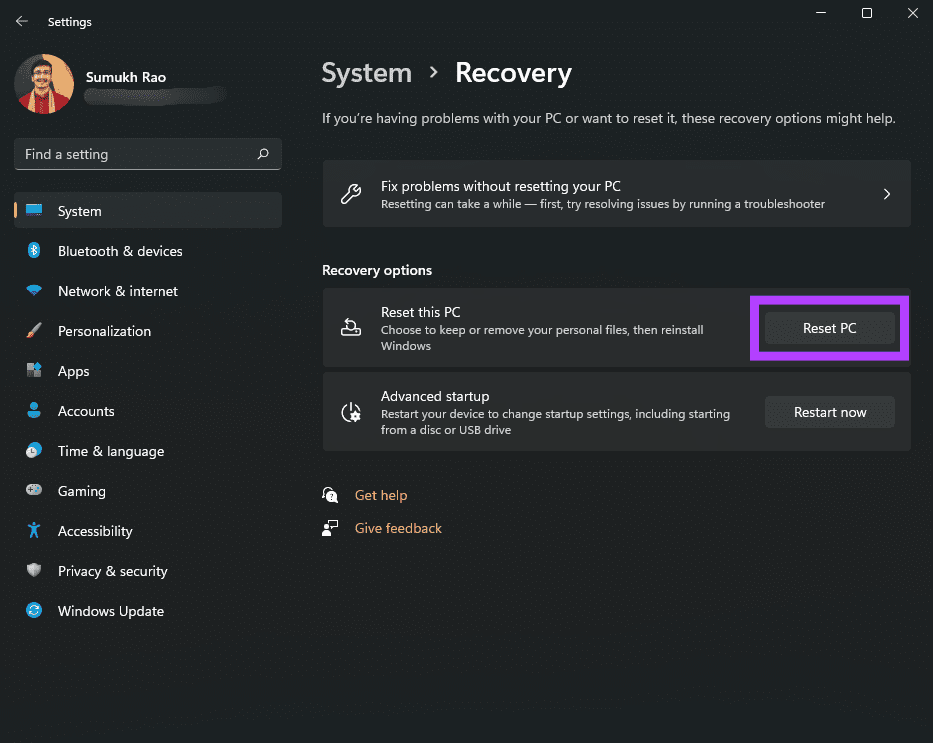Click the Reset this PC icon

point(350,327)
